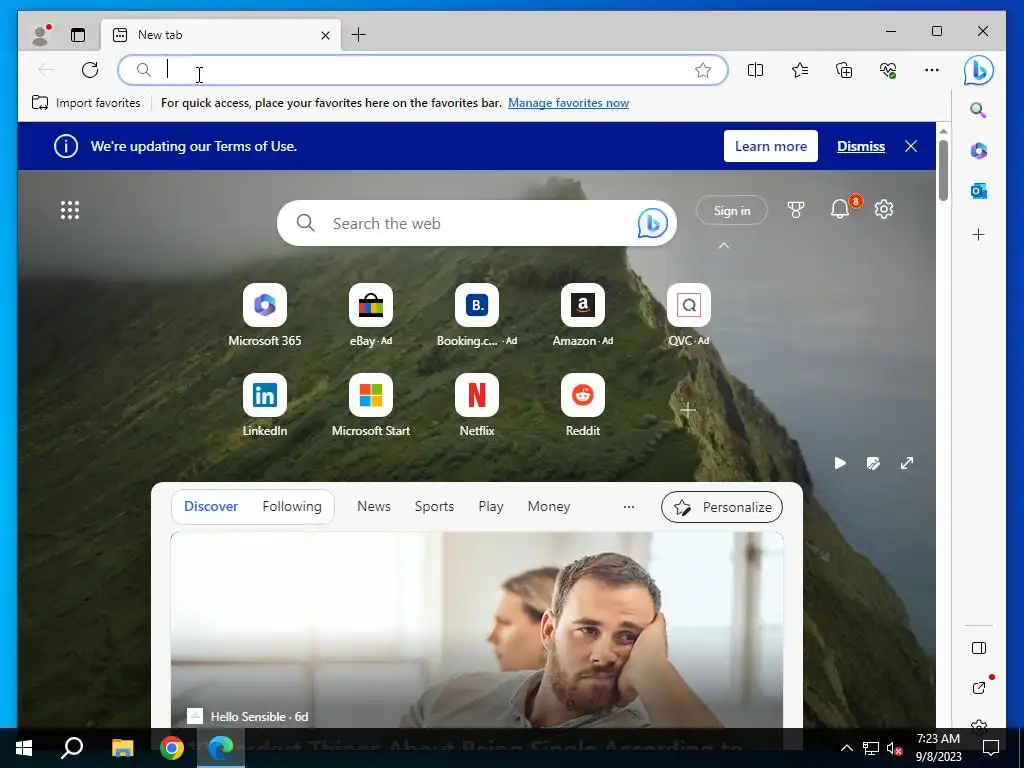
Task: Add a site with plus tile
Action: click(x=688, y=410)
